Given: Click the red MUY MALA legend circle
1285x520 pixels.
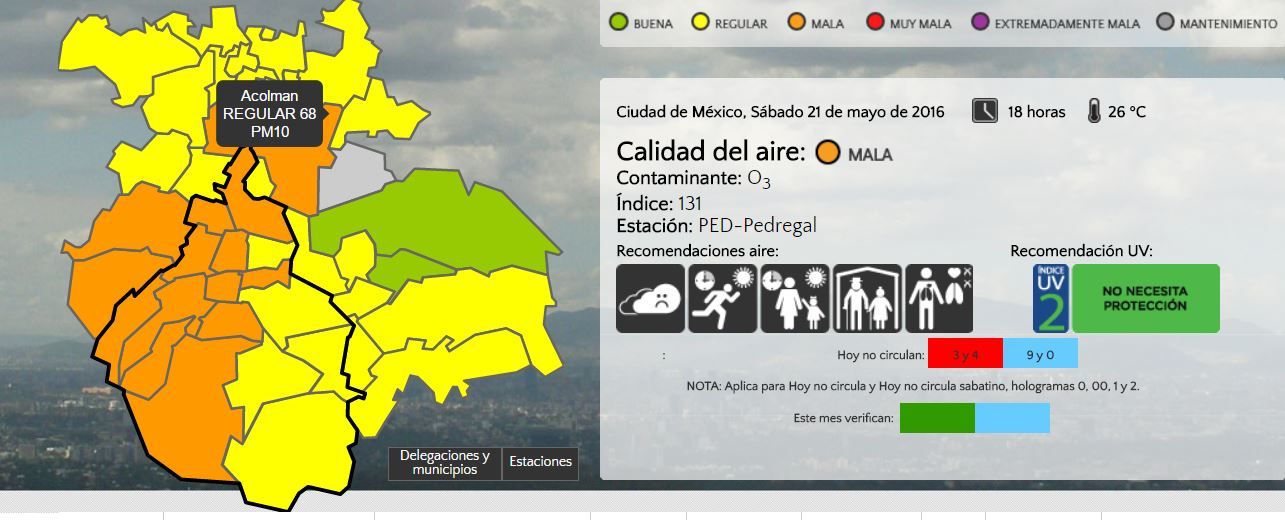Looking at the screenshot, I should click(873, 22).
